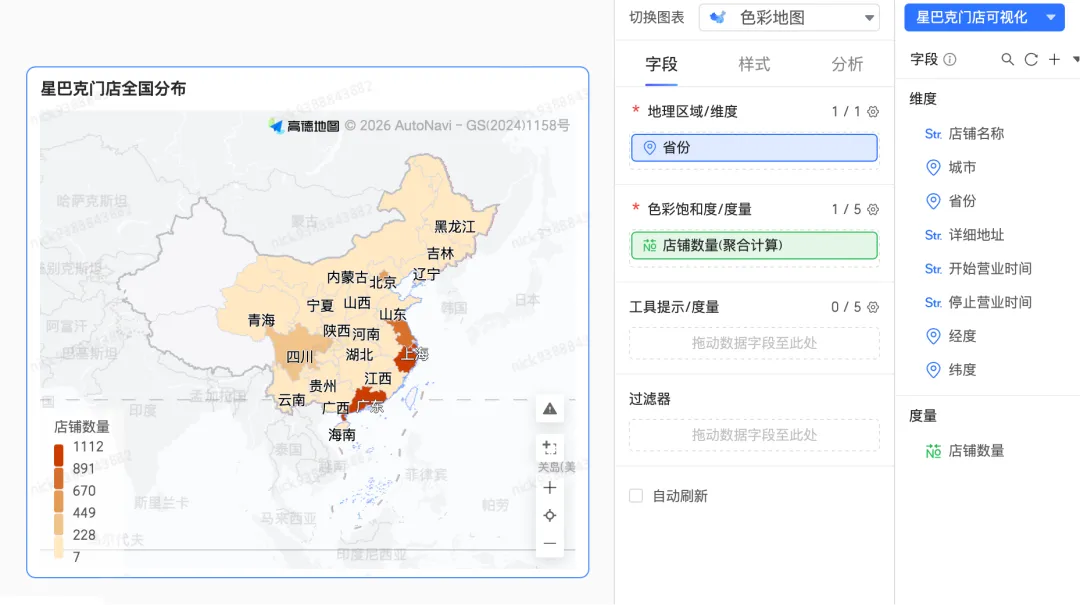Click the map warning triangle icon
1080x605 pixels.
pos(550,409)
